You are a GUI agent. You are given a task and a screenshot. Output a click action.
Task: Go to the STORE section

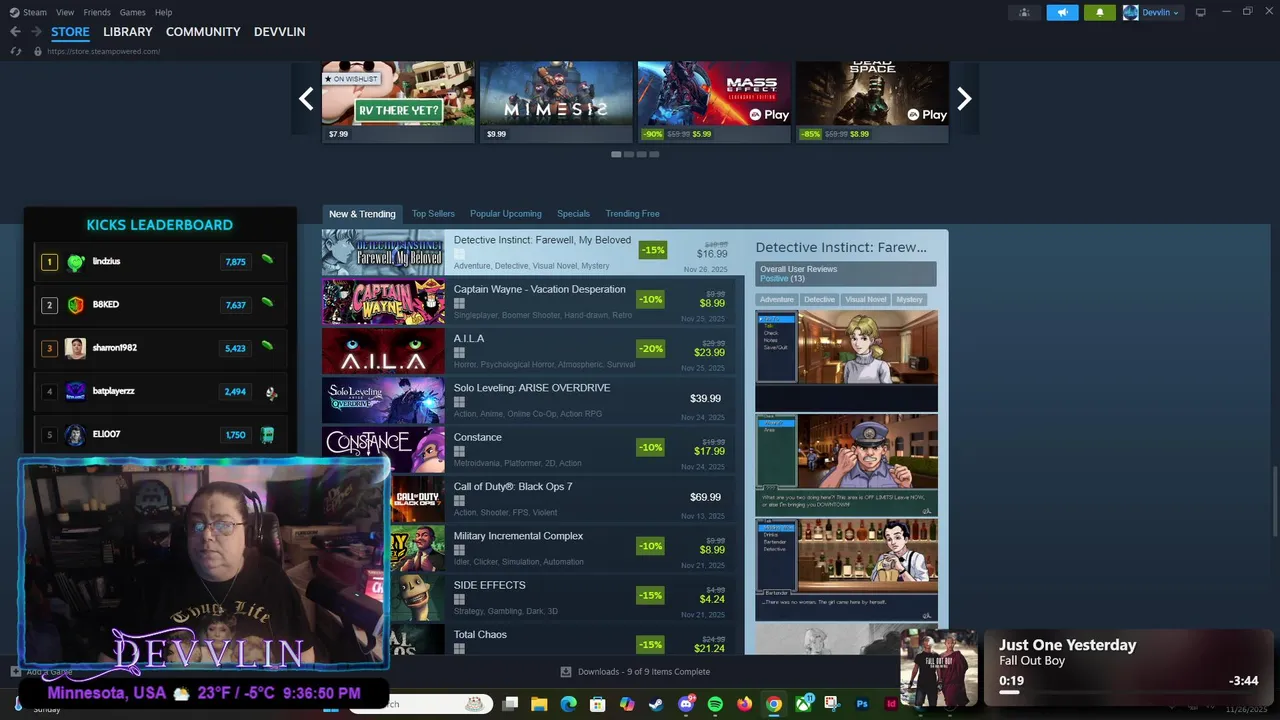(70, 32)
